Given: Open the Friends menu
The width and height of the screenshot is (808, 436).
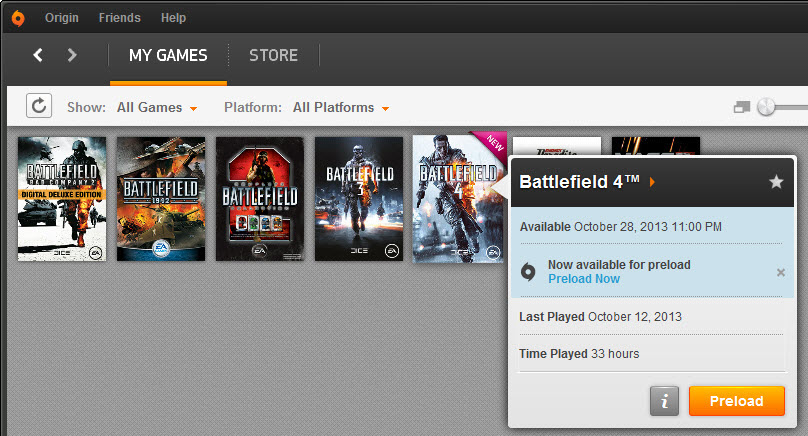Looking at the screenshot, I should point(120,18).
